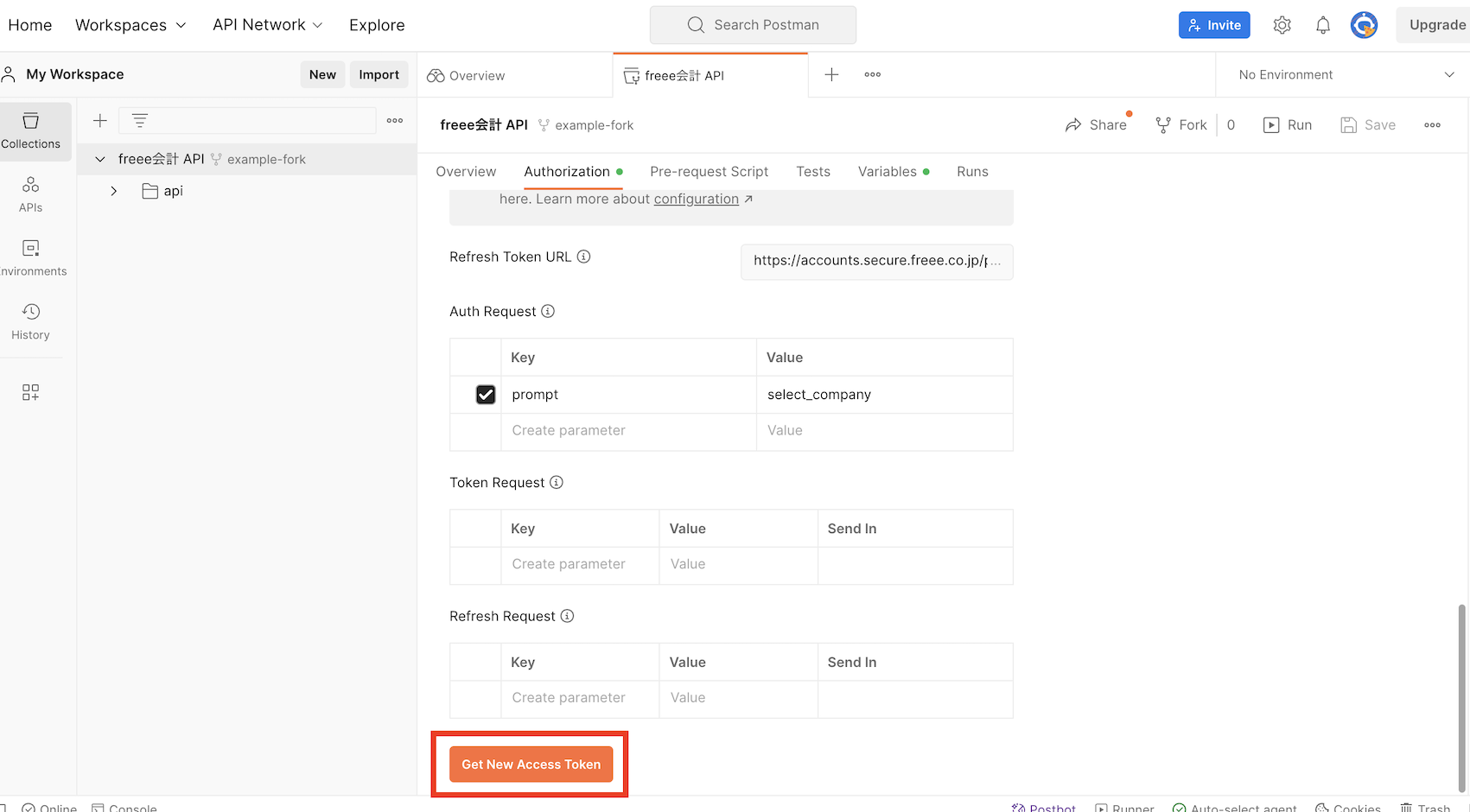Open the Environments panel

[x=30, y=257]
